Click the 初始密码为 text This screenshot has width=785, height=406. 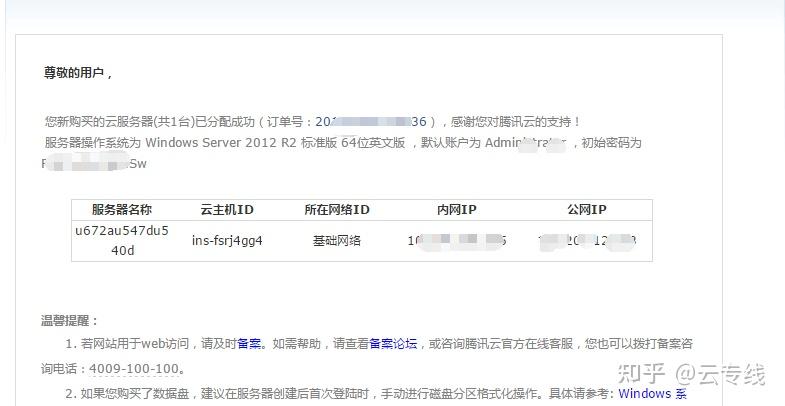[611, 143]
